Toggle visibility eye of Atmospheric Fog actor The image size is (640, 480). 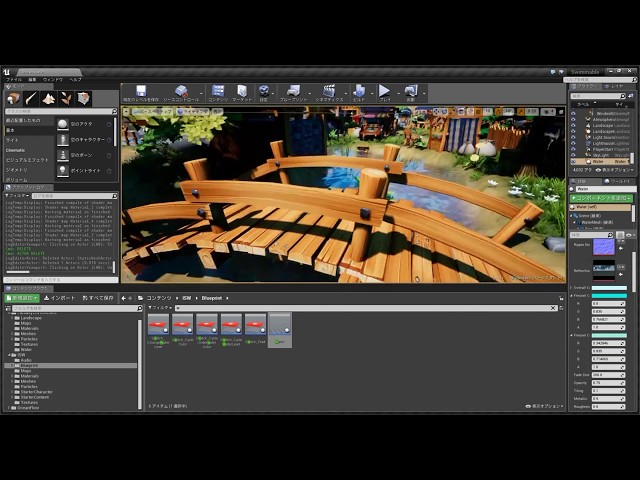573,120
